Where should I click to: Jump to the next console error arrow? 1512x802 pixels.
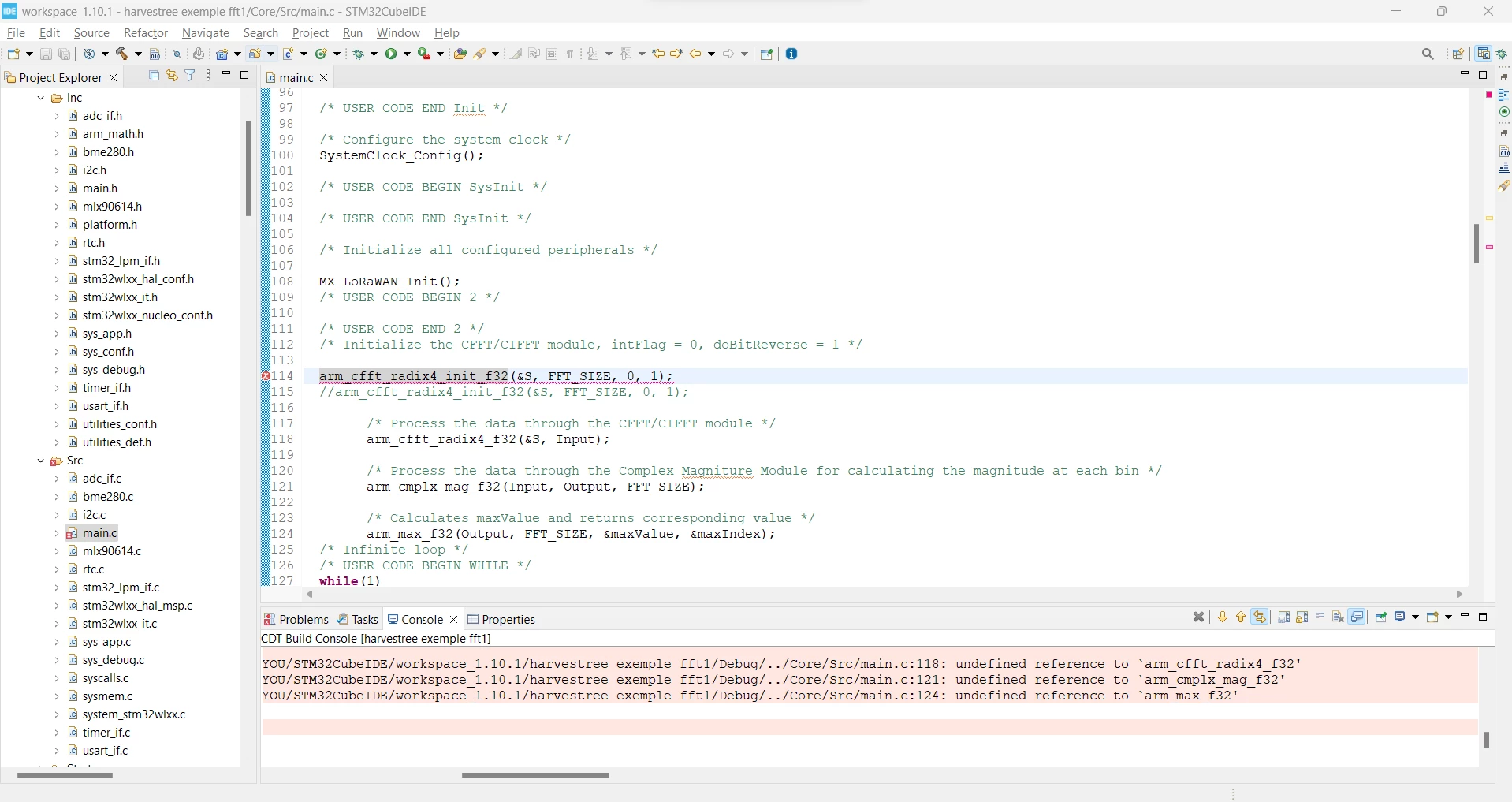[1223, 617]
